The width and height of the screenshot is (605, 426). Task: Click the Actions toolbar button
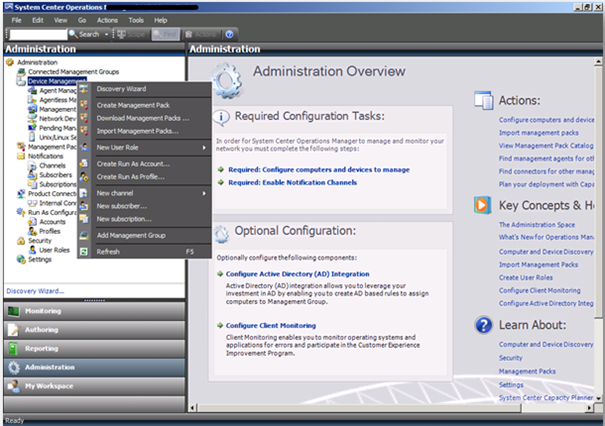(x=201, y=34)
